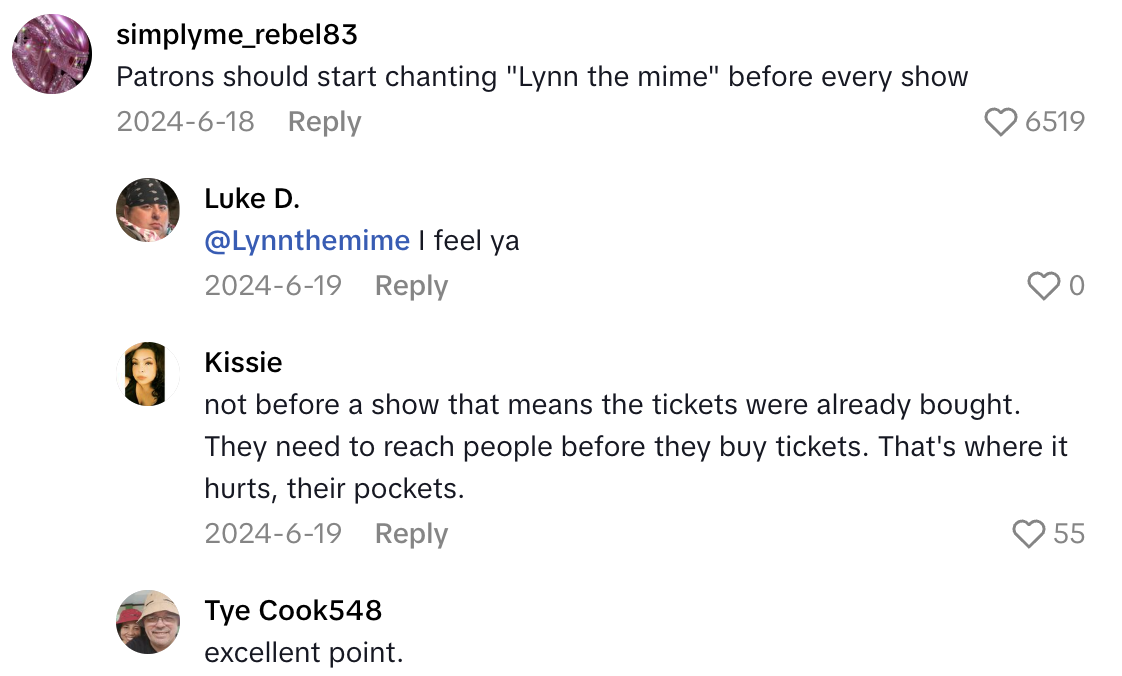Like simplyme_rebel83's comment with the heart

[x=1000, y=122]
